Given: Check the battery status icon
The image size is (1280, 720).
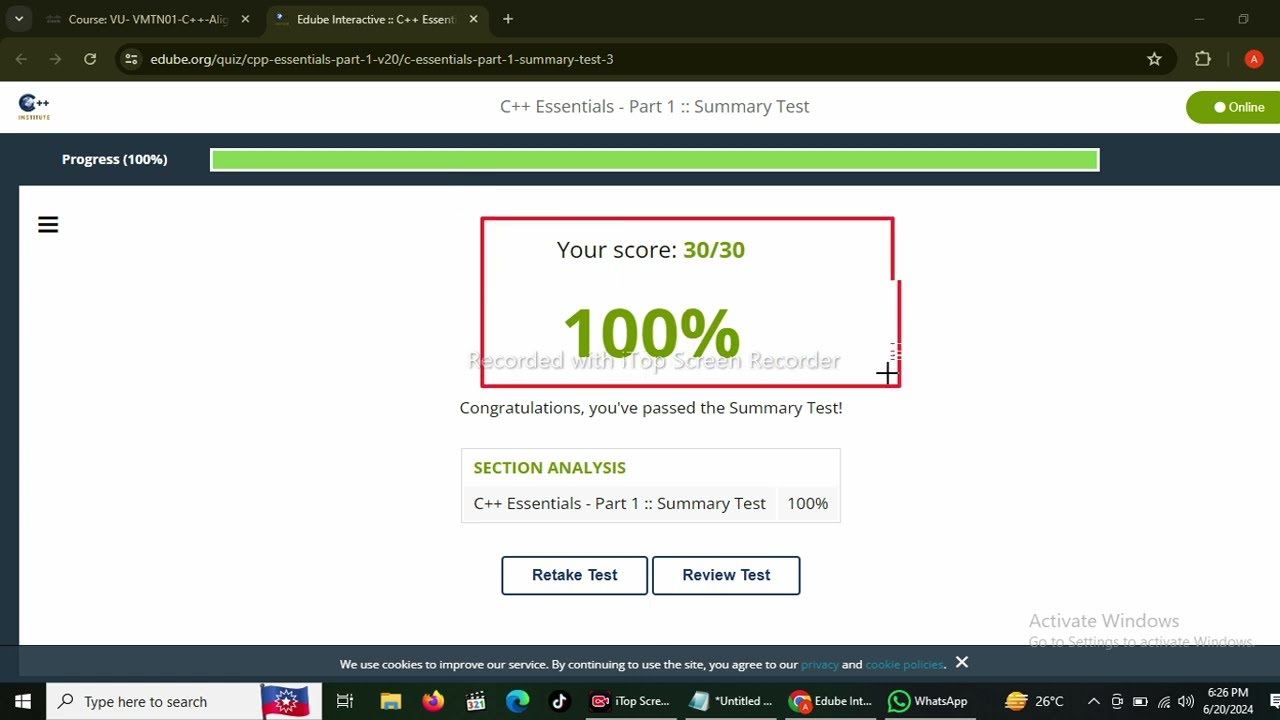Looking at the screenshot, I should 1140,701.
